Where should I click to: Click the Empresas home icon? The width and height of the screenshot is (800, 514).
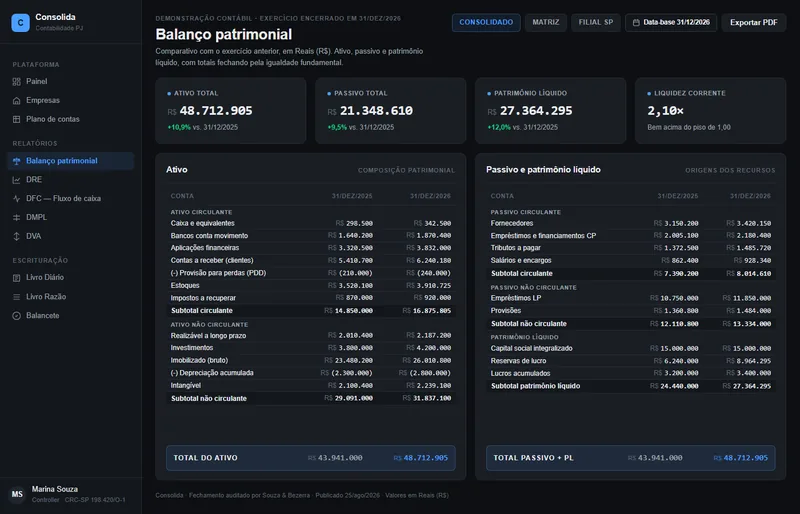click(x=16, y=101)
